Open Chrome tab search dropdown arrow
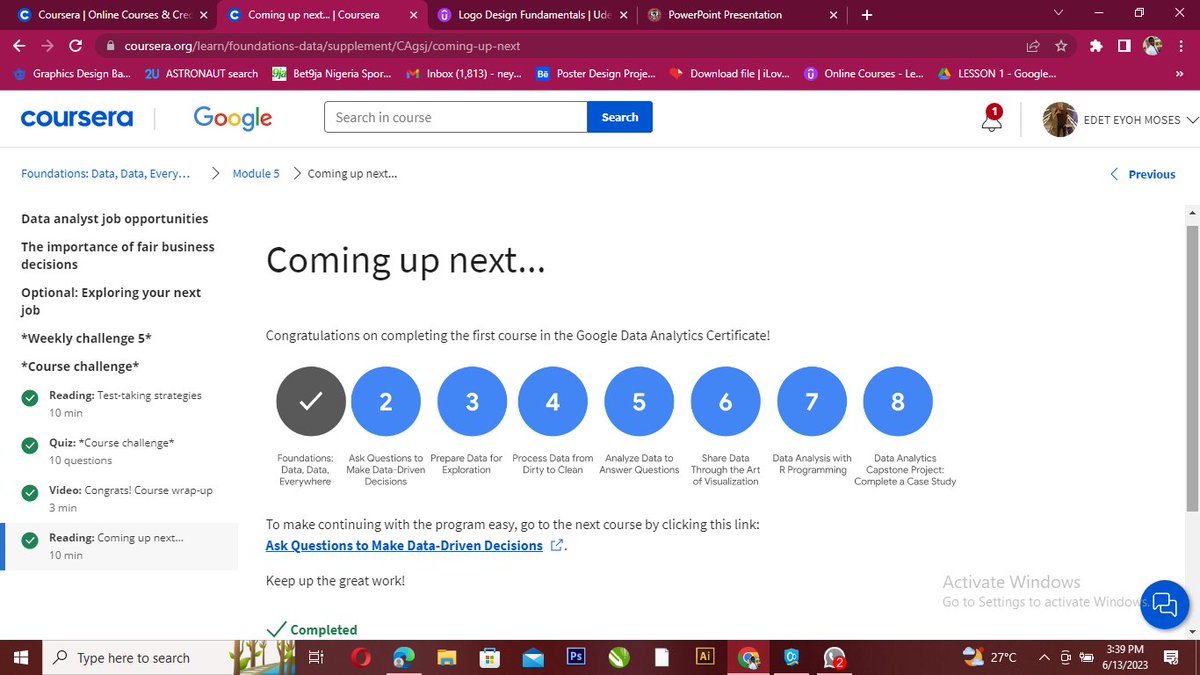The width and height of the screenshot is (1200, 675). 1059,14
